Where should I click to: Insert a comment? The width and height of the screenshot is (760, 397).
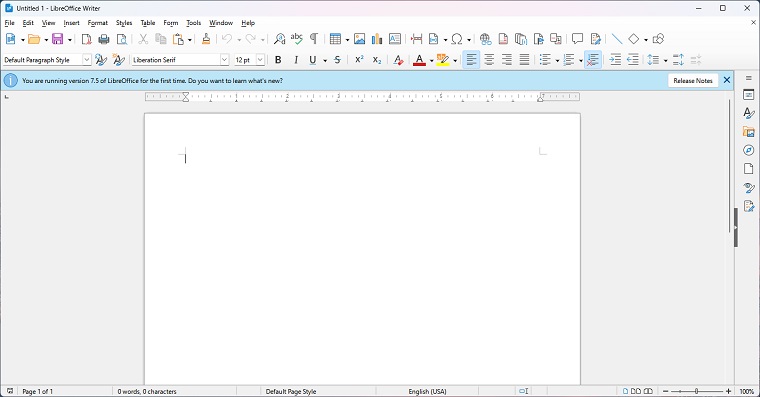click(577, 39)
